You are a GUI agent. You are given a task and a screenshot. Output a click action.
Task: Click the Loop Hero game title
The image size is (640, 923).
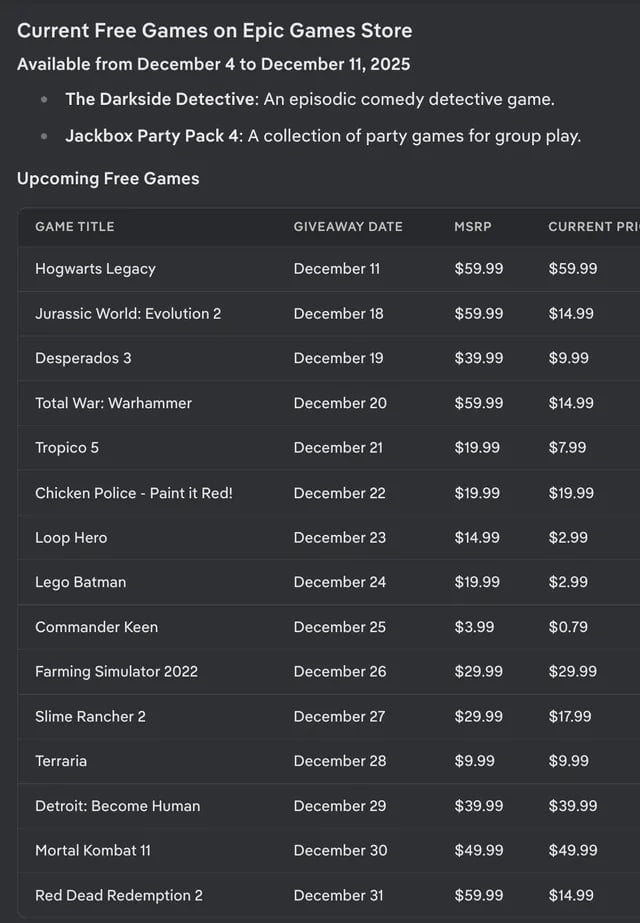71,537
